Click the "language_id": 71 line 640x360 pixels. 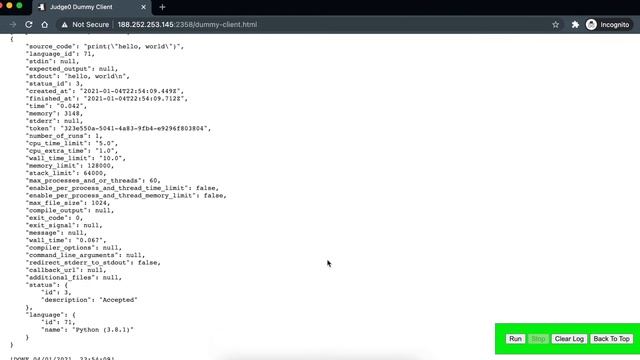[x=60, y=54]
